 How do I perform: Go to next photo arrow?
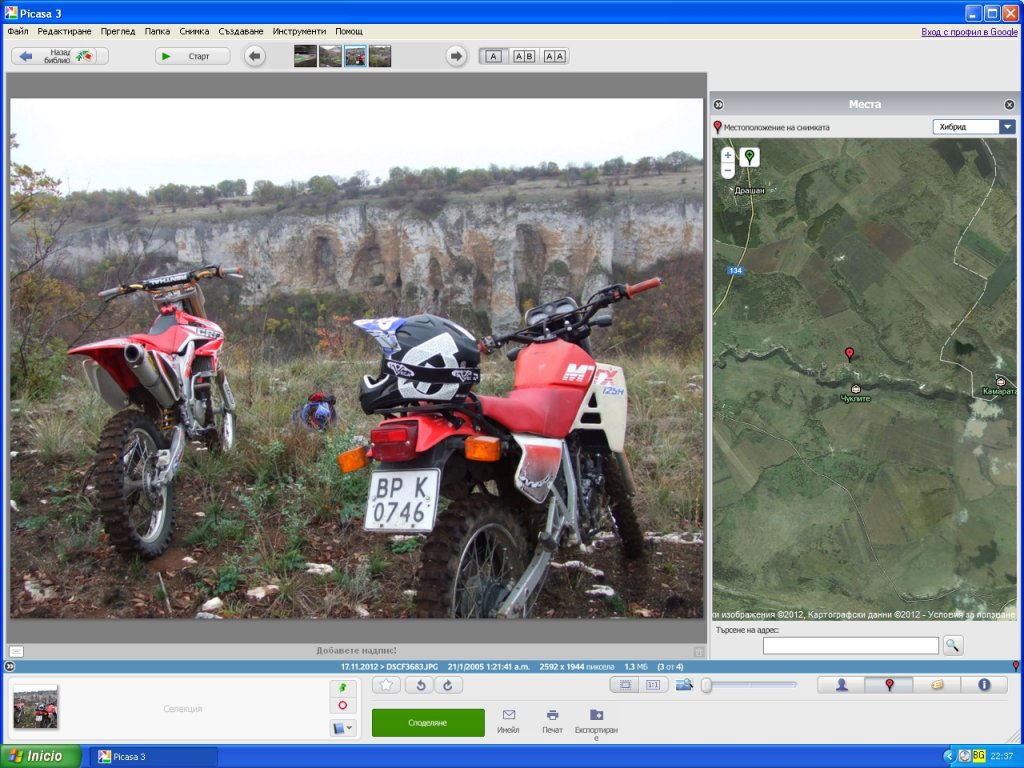456,56
